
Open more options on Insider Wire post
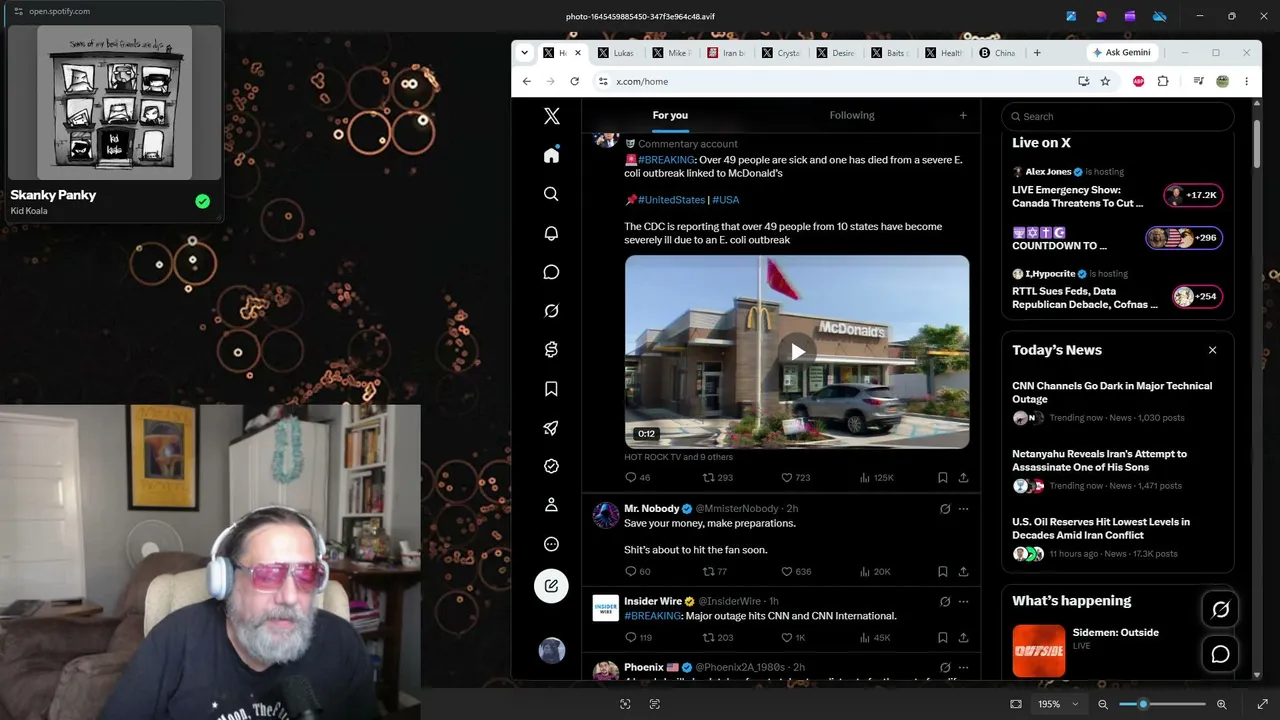tap(963, 602)
